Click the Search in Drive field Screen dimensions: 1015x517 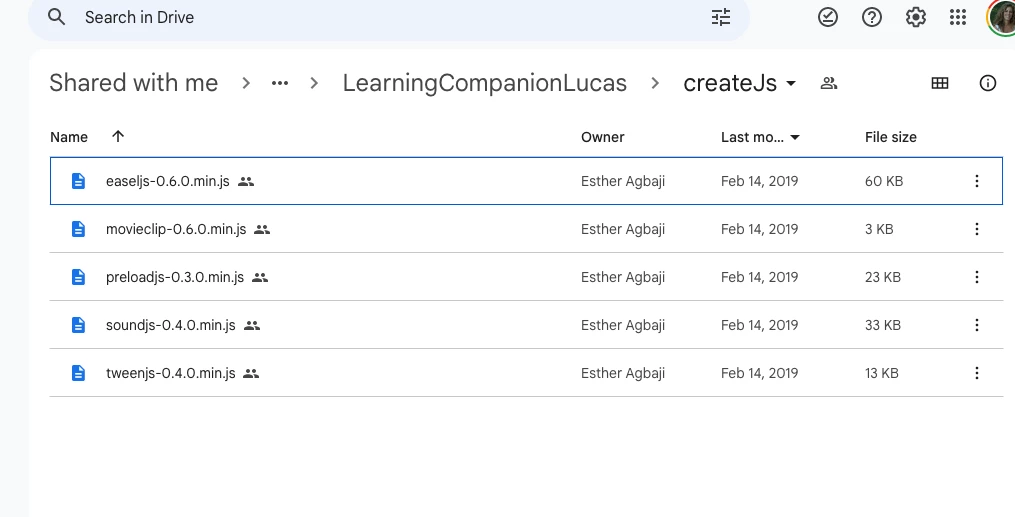(380, 17)
